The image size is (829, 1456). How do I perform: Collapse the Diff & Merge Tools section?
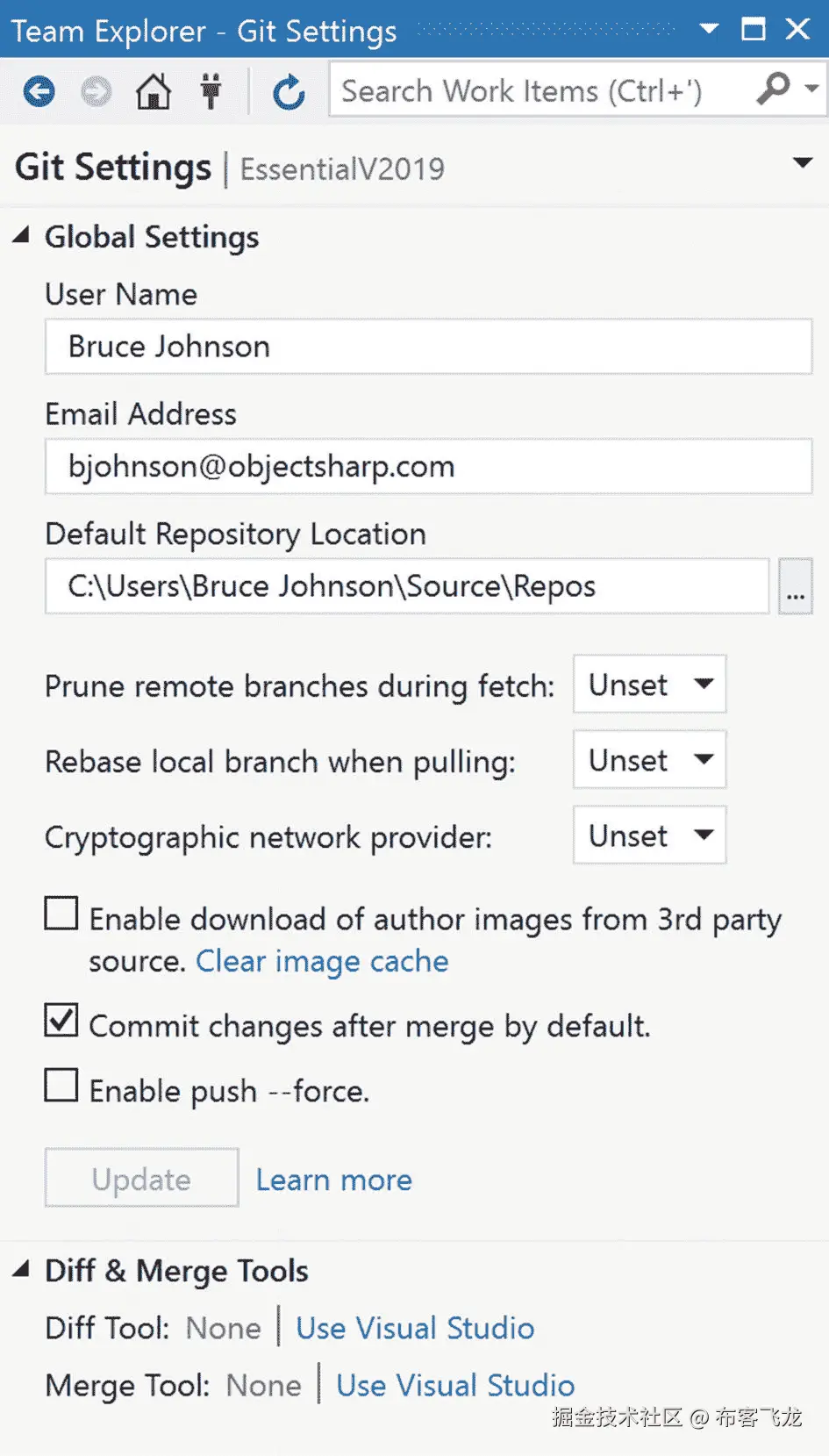pyautogui.click(x=21, y=1269)
